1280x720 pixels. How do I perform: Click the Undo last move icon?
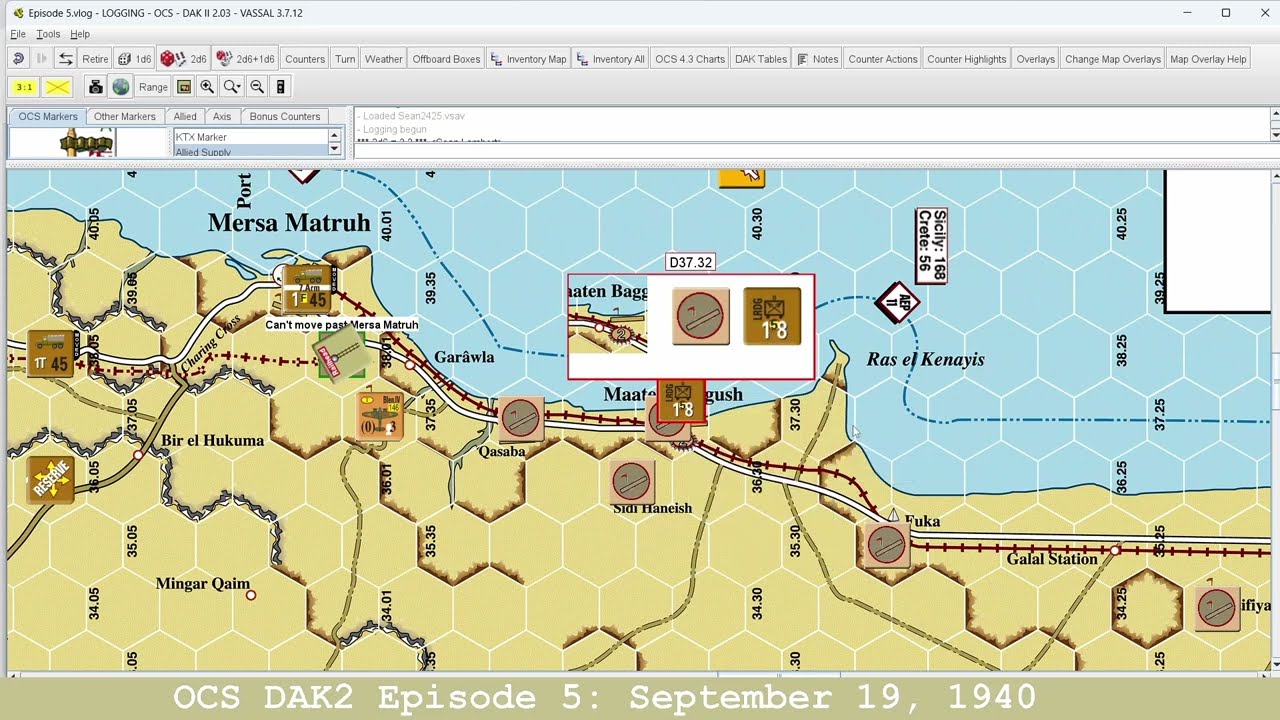[x=18, y=59]
